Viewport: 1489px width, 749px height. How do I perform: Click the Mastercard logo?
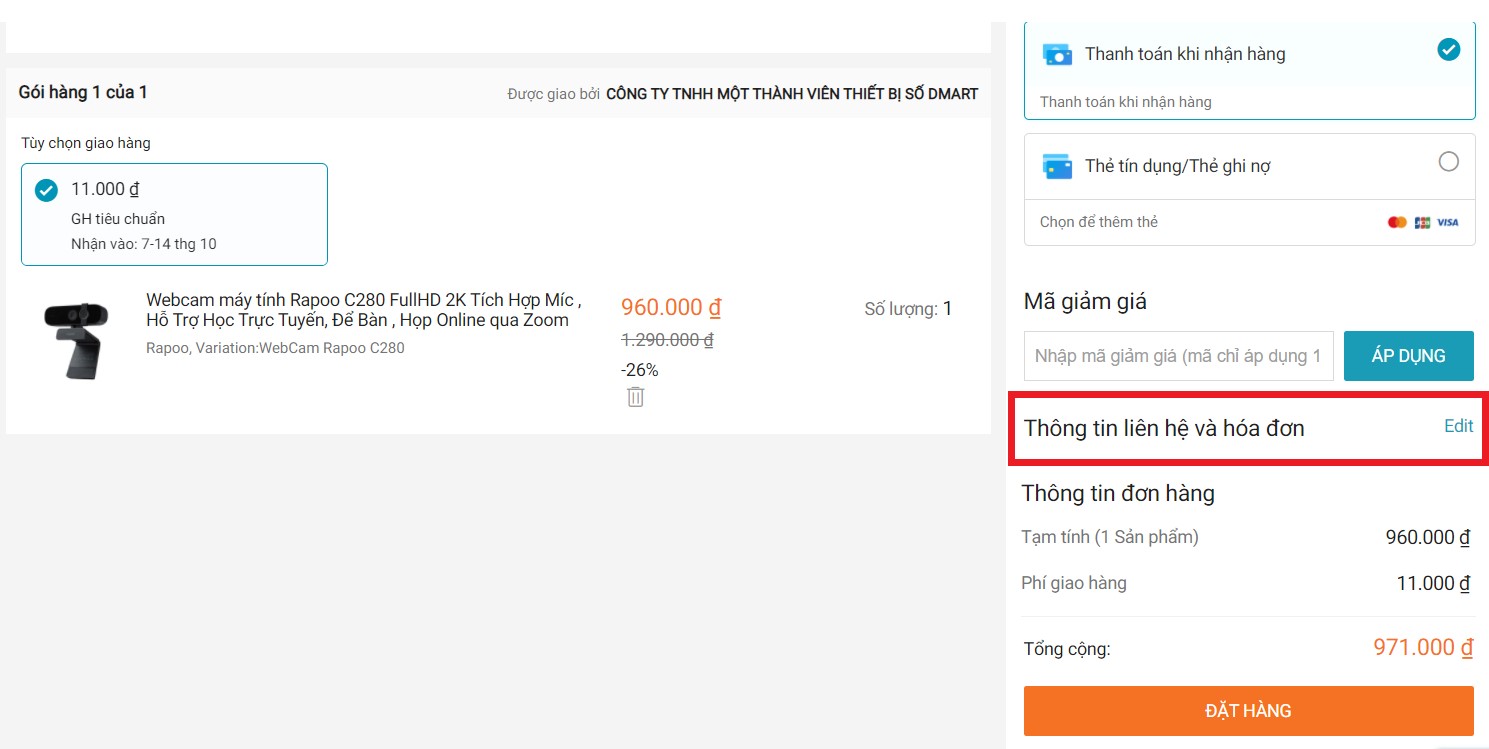point(1397,222)
